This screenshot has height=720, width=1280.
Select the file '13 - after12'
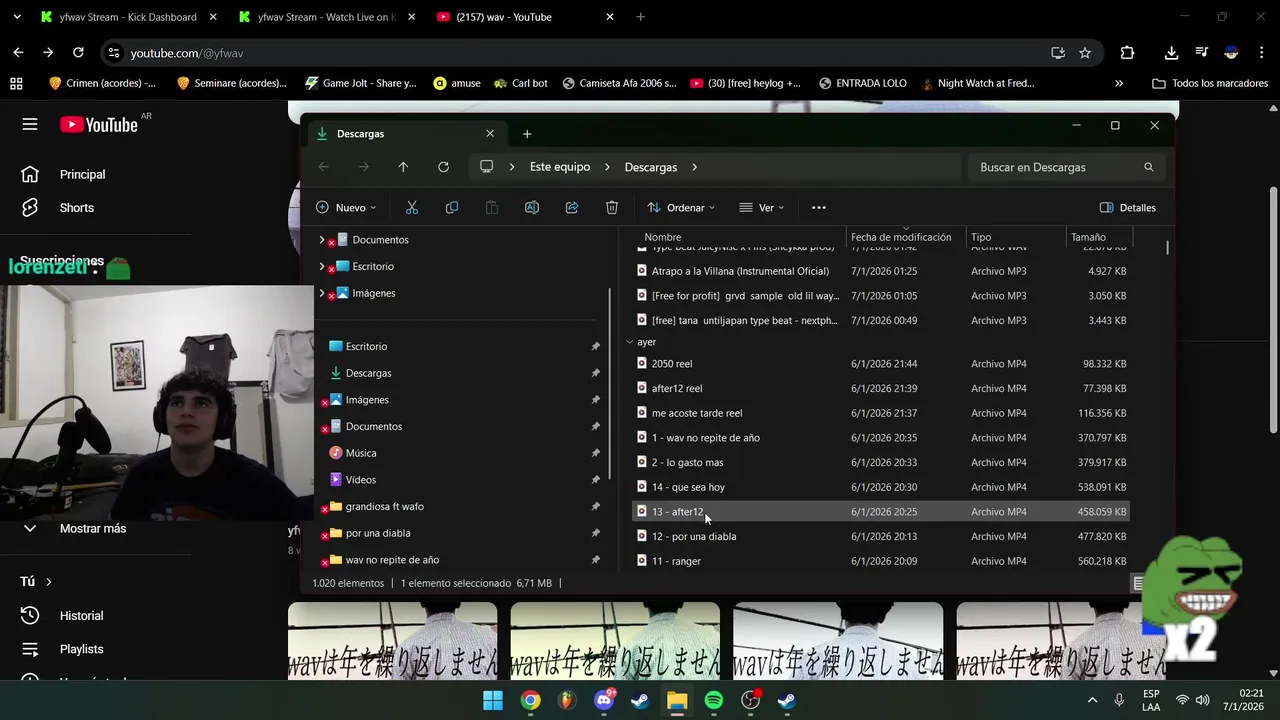pyautogui.click(x=882, y=512)
